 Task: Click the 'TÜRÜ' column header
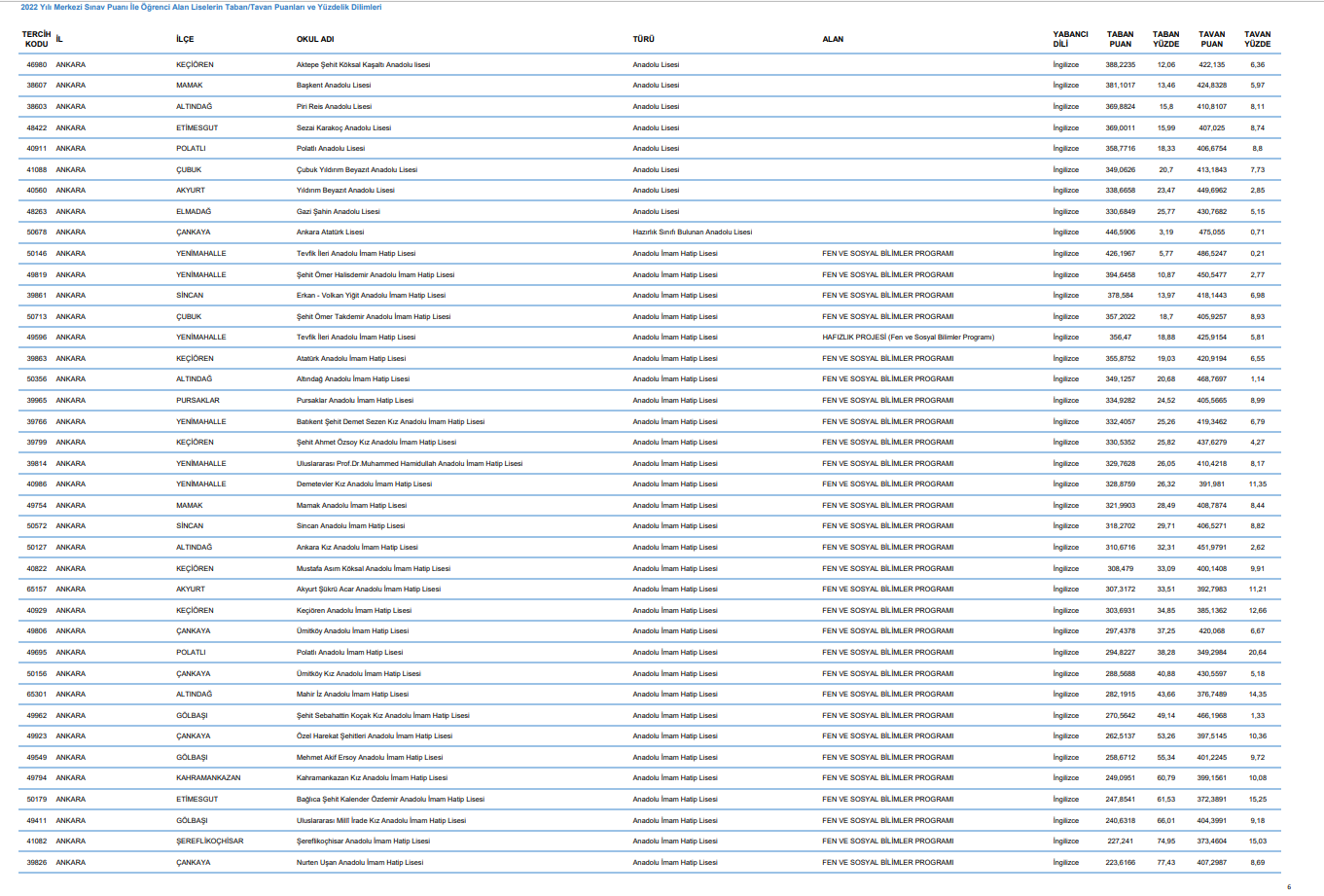(643, 39)
